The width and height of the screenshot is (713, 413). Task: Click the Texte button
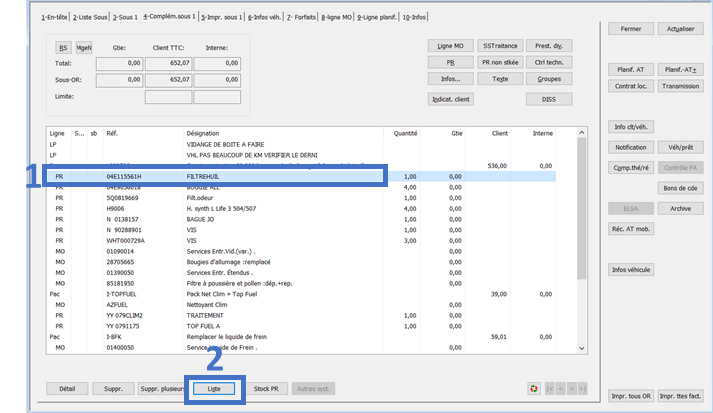[x=500, y=79]
